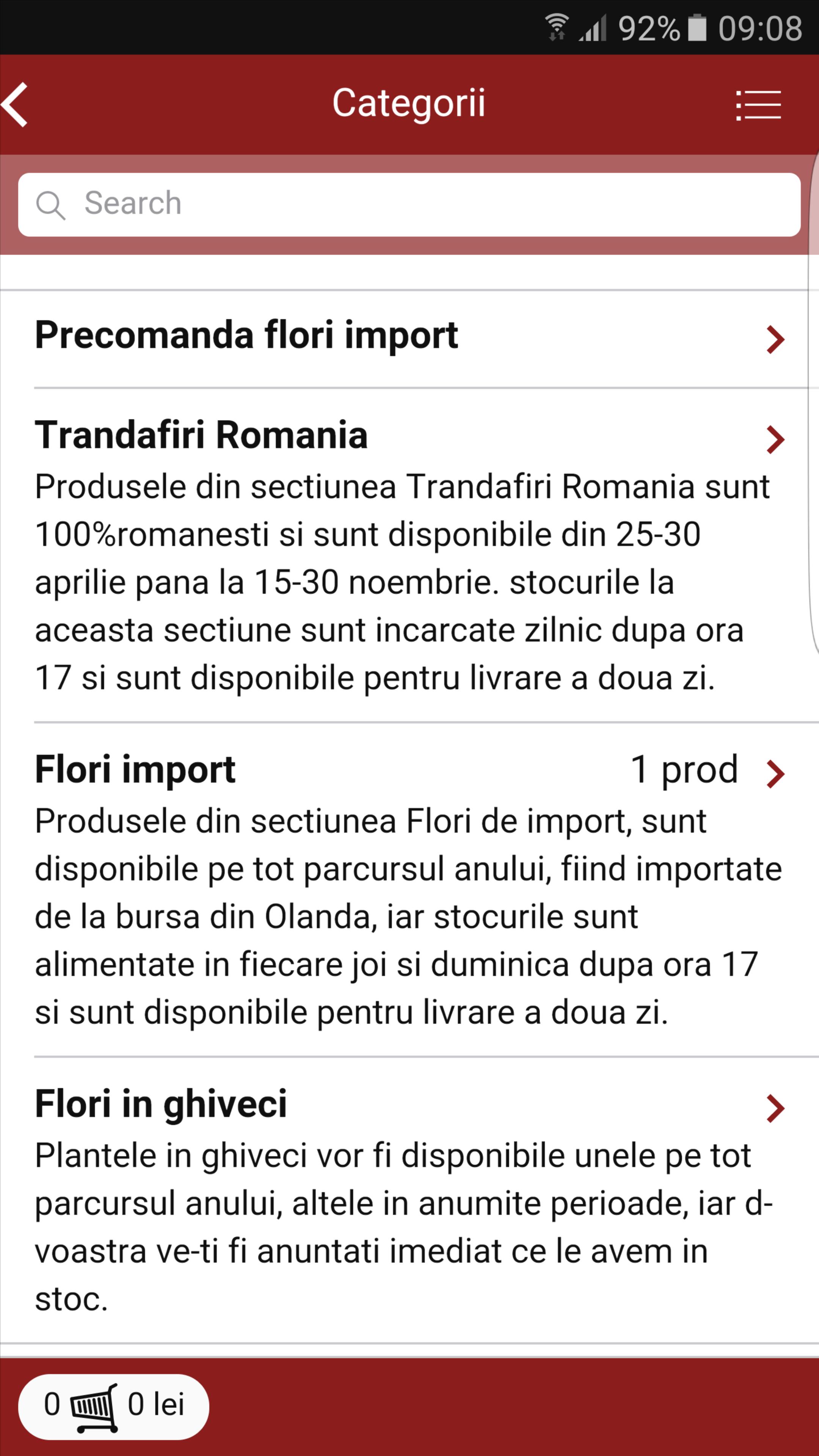
Task: Open Trandafiri Romania category
Action: [409, 555]
